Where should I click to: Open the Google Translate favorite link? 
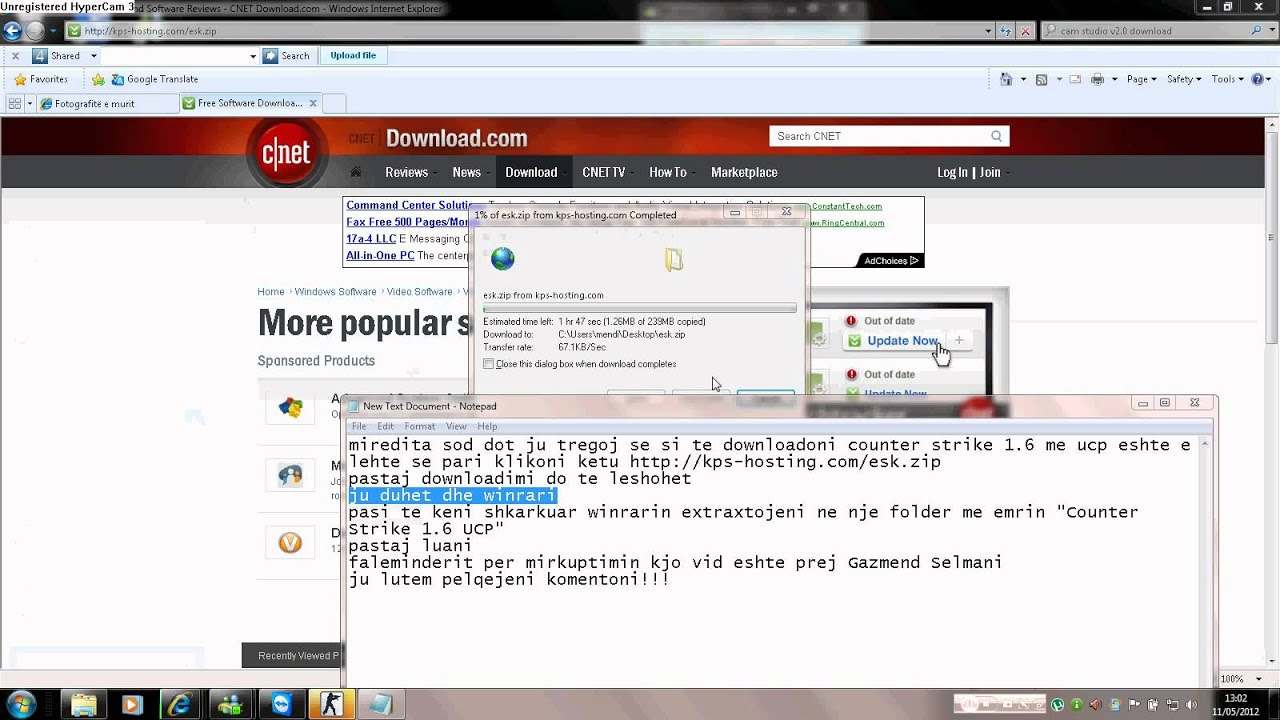(155, 79)
